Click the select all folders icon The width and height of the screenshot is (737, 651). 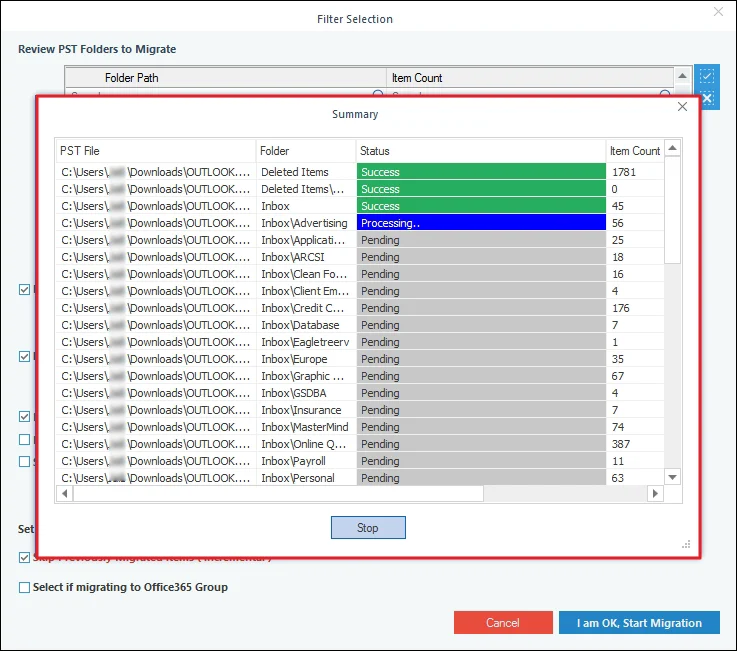[x=706, y=75]
